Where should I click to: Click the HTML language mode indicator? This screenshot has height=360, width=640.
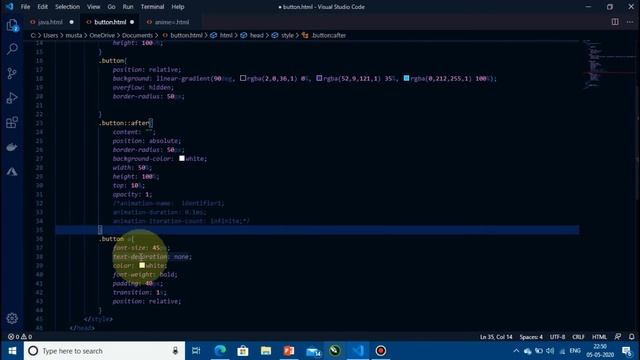(x=599, y=337)
